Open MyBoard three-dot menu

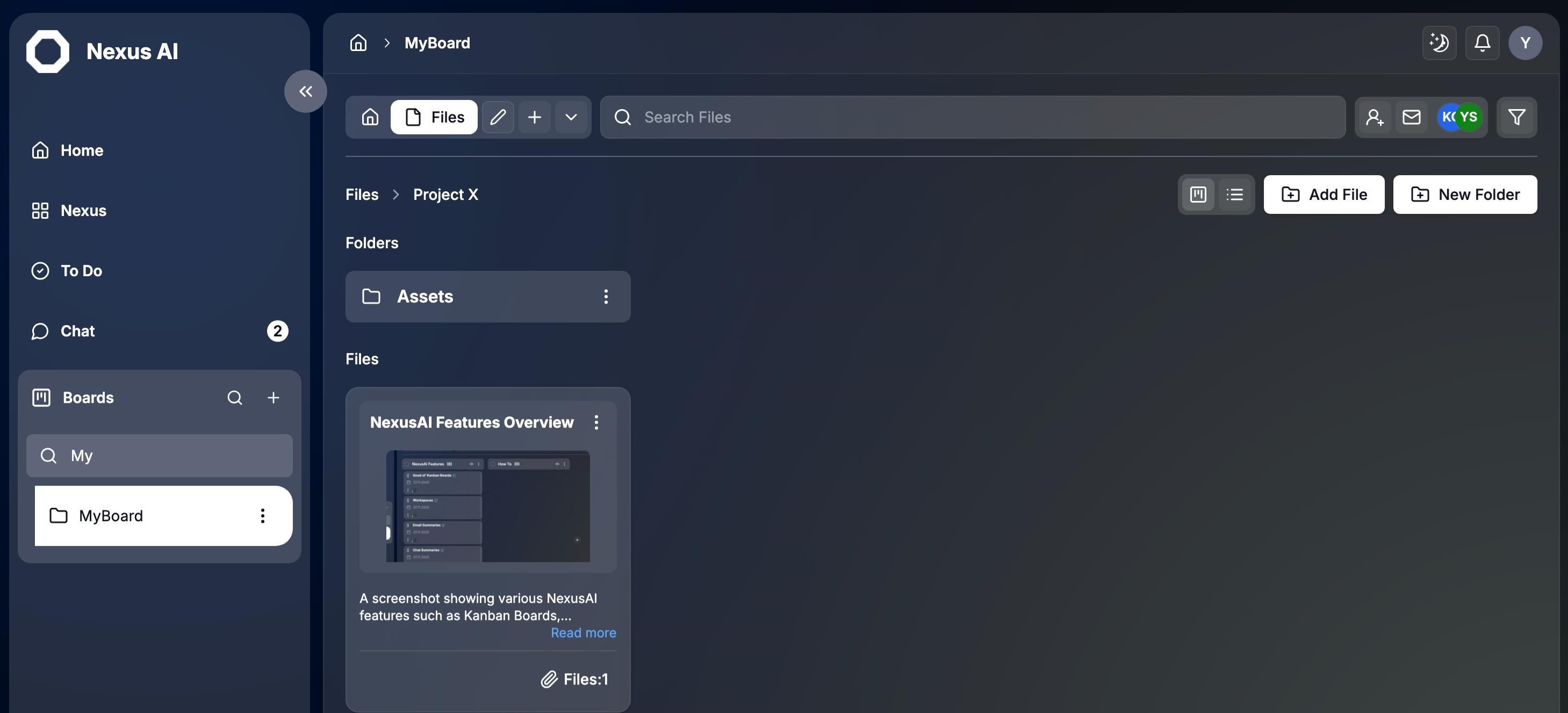(x=262, y=516)
